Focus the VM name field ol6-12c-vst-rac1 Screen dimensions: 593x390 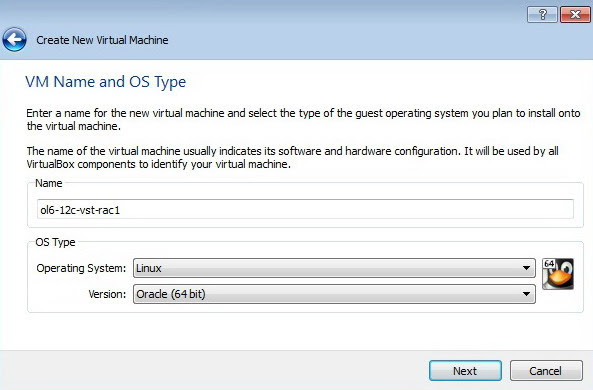(x=305, y=209)
